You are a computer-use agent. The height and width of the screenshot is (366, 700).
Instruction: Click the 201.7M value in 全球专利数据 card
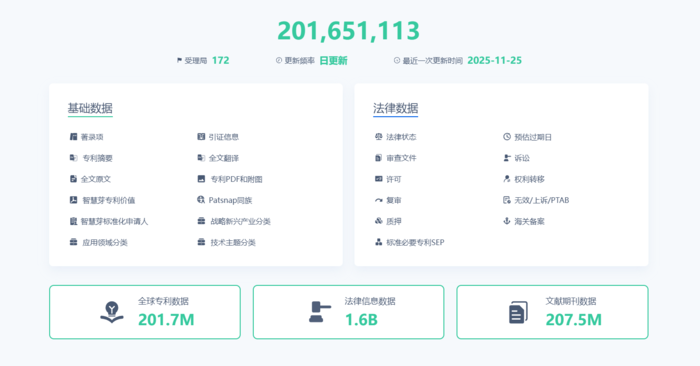(x=166, y=320)
